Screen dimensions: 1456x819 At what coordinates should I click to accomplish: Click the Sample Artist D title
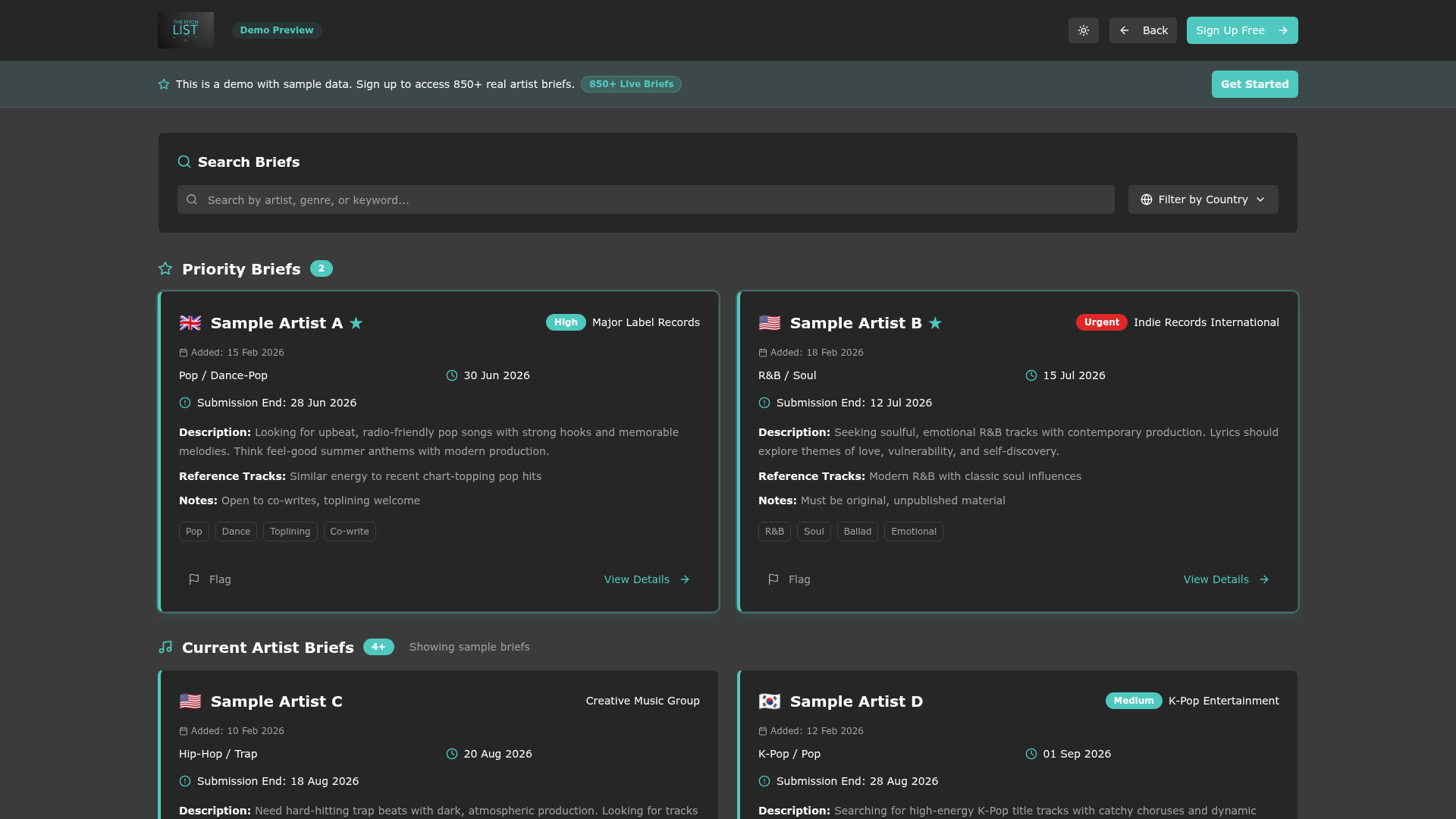[x=856, y=701]
